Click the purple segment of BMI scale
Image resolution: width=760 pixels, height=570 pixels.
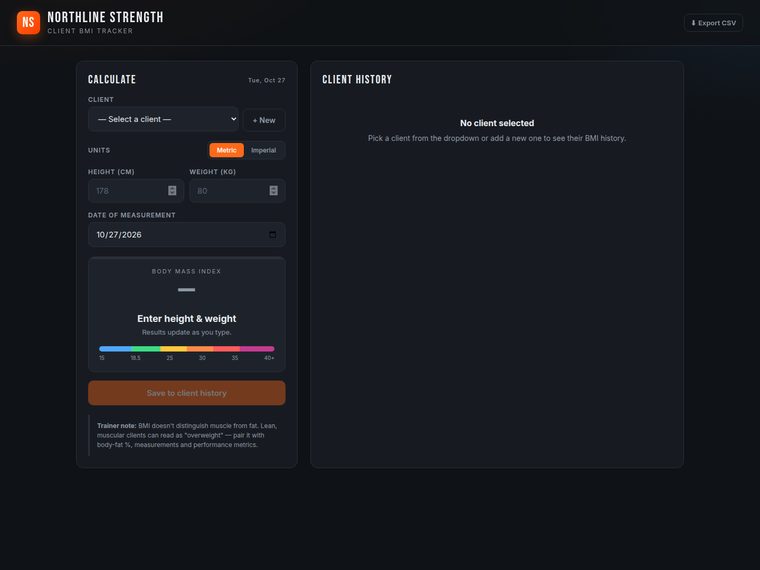coord(257,348)
